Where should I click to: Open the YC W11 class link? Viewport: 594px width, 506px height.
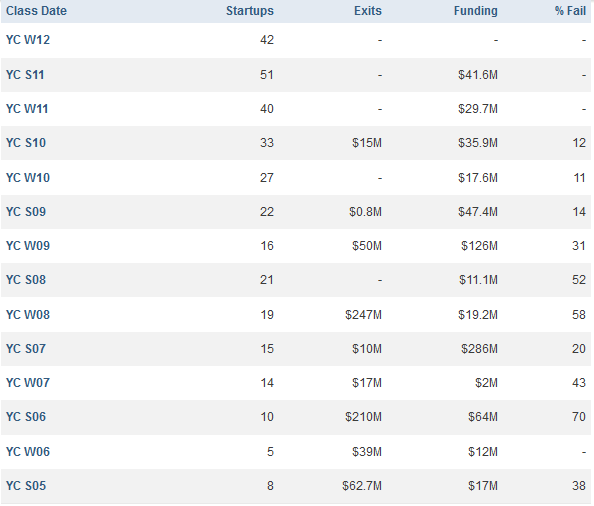coord(27,109)
